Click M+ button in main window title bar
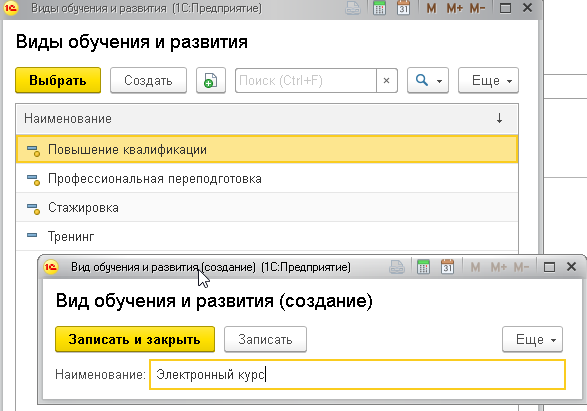Viewport: 587px width, 411px height. 454,8
